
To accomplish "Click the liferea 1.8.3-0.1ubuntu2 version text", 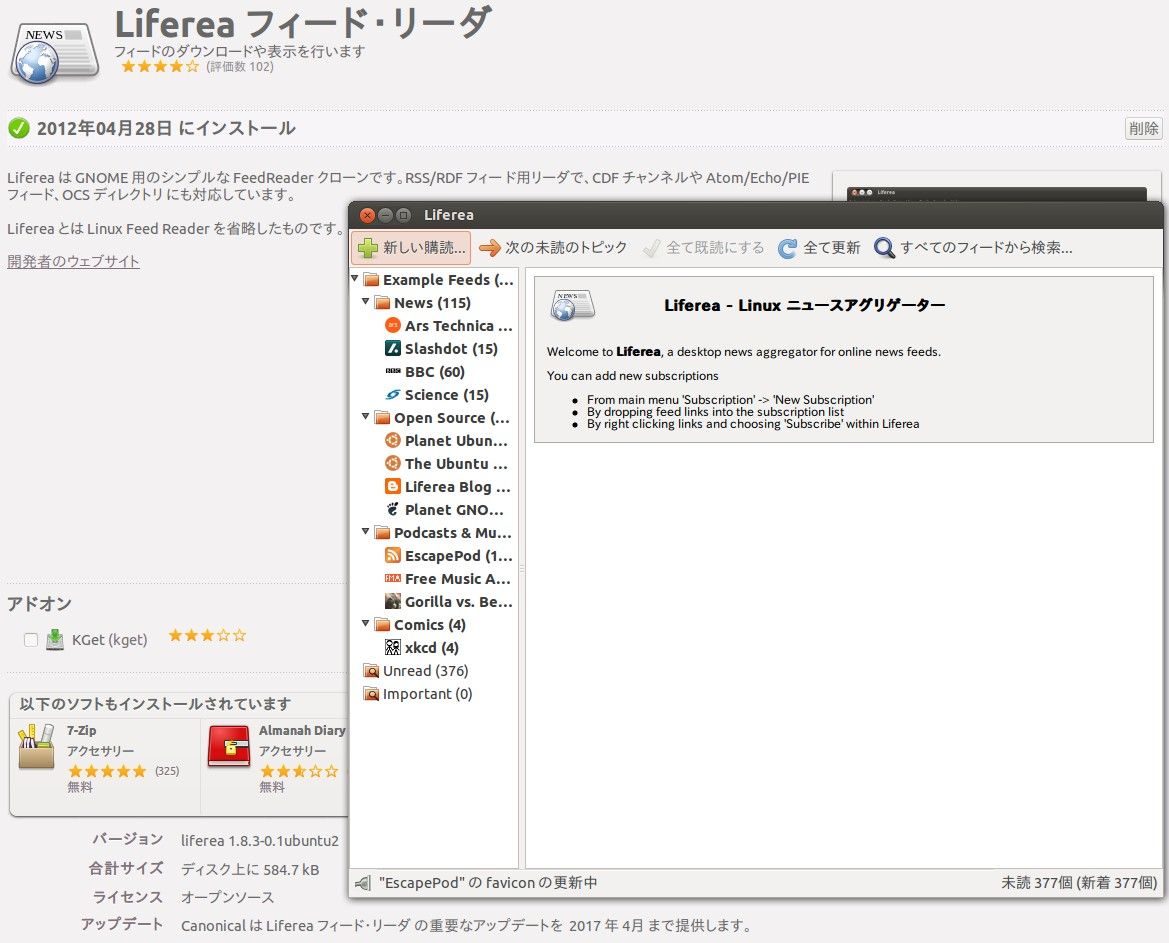I will (x=259, y=841).
